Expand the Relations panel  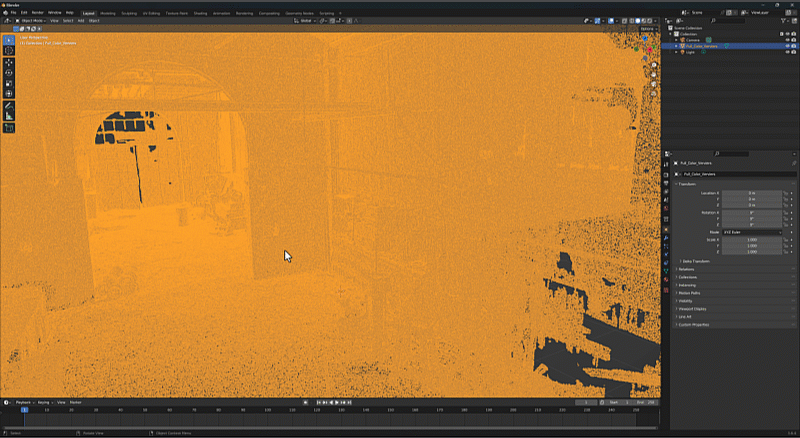tap(686, 269)
